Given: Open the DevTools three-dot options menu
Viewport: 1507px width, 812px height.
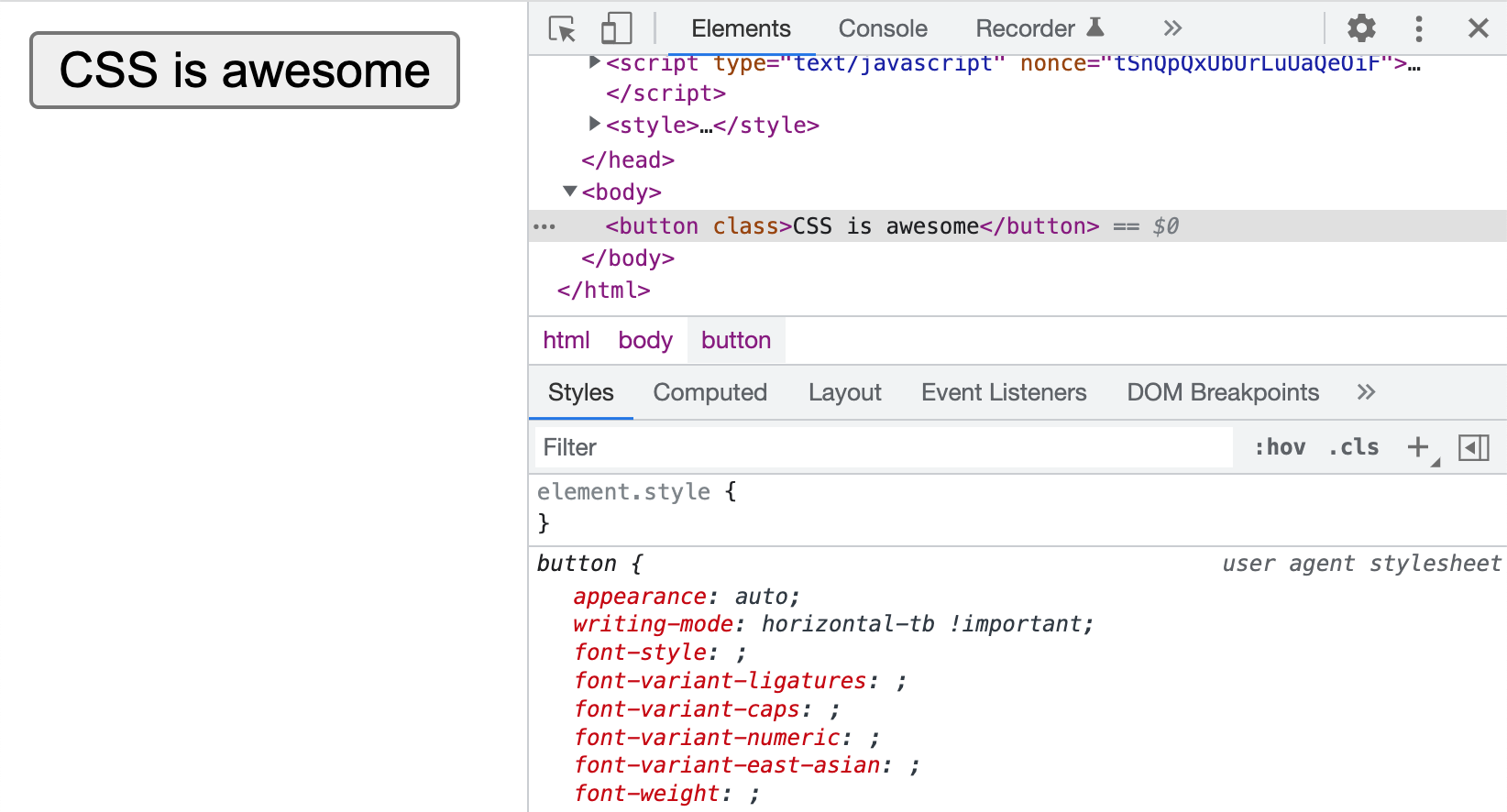Looking at the screenshot, I should point(1419,29).
